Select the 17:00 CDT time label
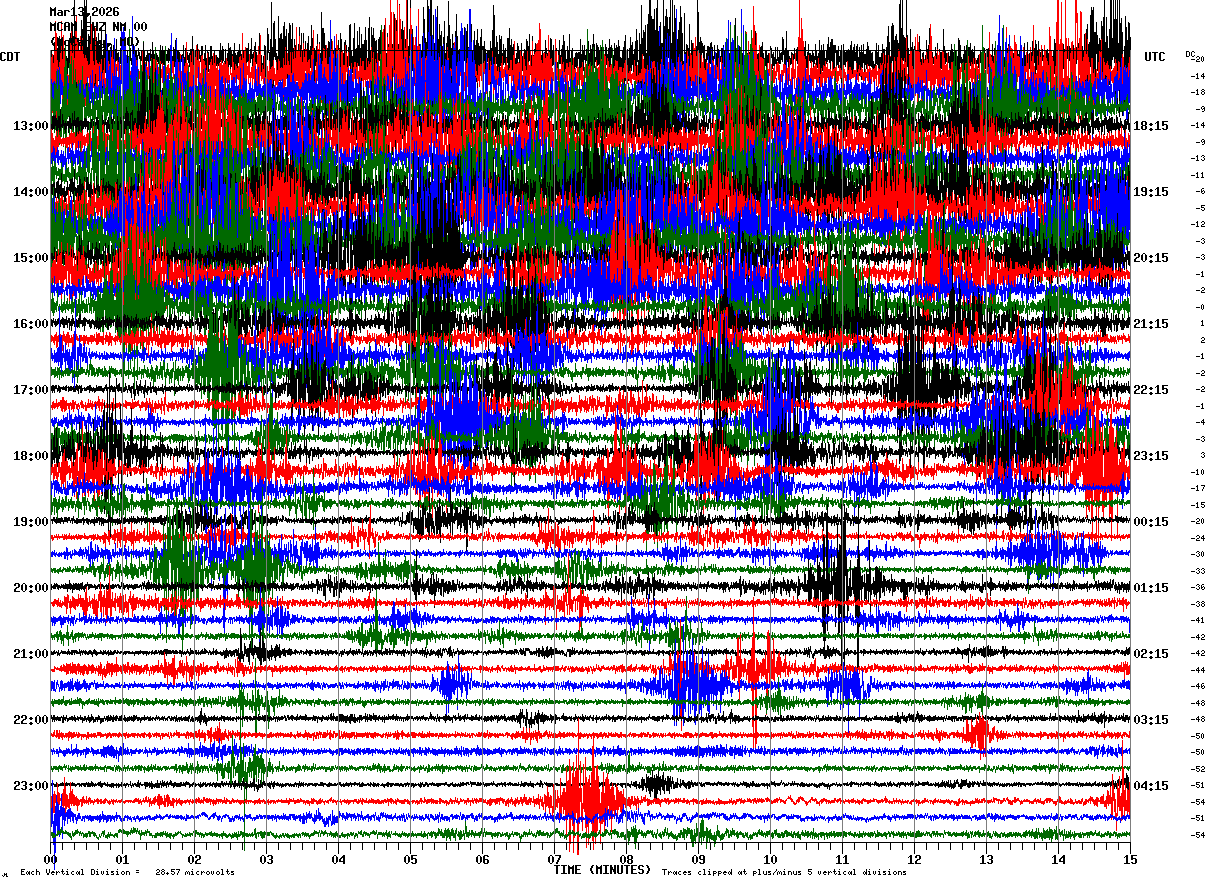The height and width of the screenshot is (886, 1210). pos(31,390)
